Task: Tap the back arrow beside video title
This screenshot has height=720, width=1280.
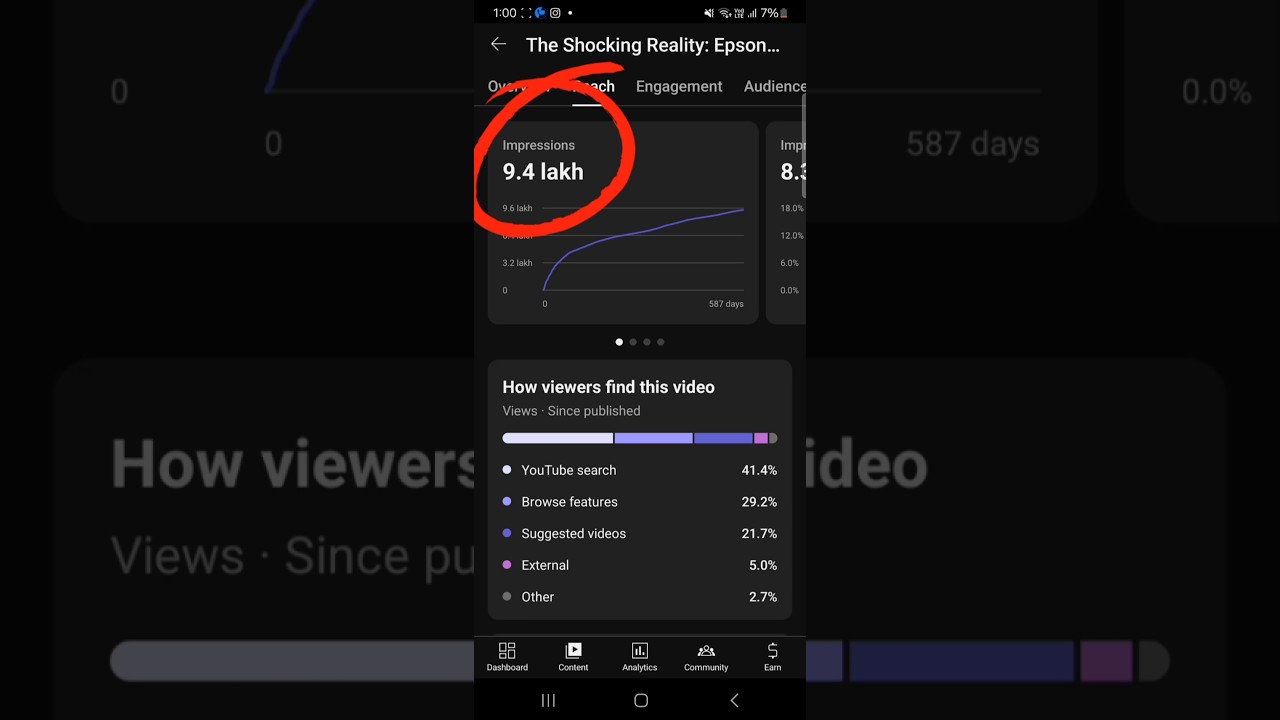Action: tap(498, 44)
